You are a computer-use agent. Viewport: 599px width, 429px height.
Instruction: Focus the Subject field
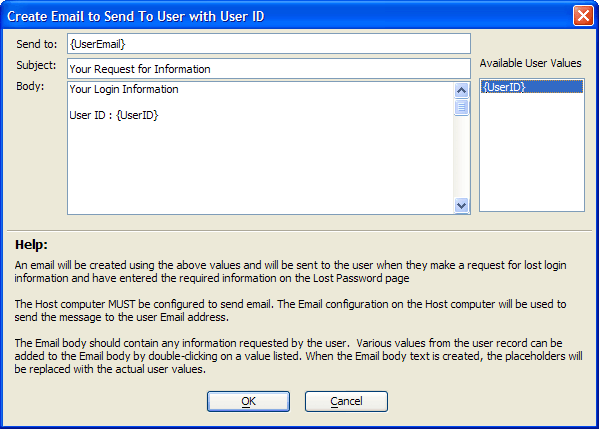coord(269,69)
